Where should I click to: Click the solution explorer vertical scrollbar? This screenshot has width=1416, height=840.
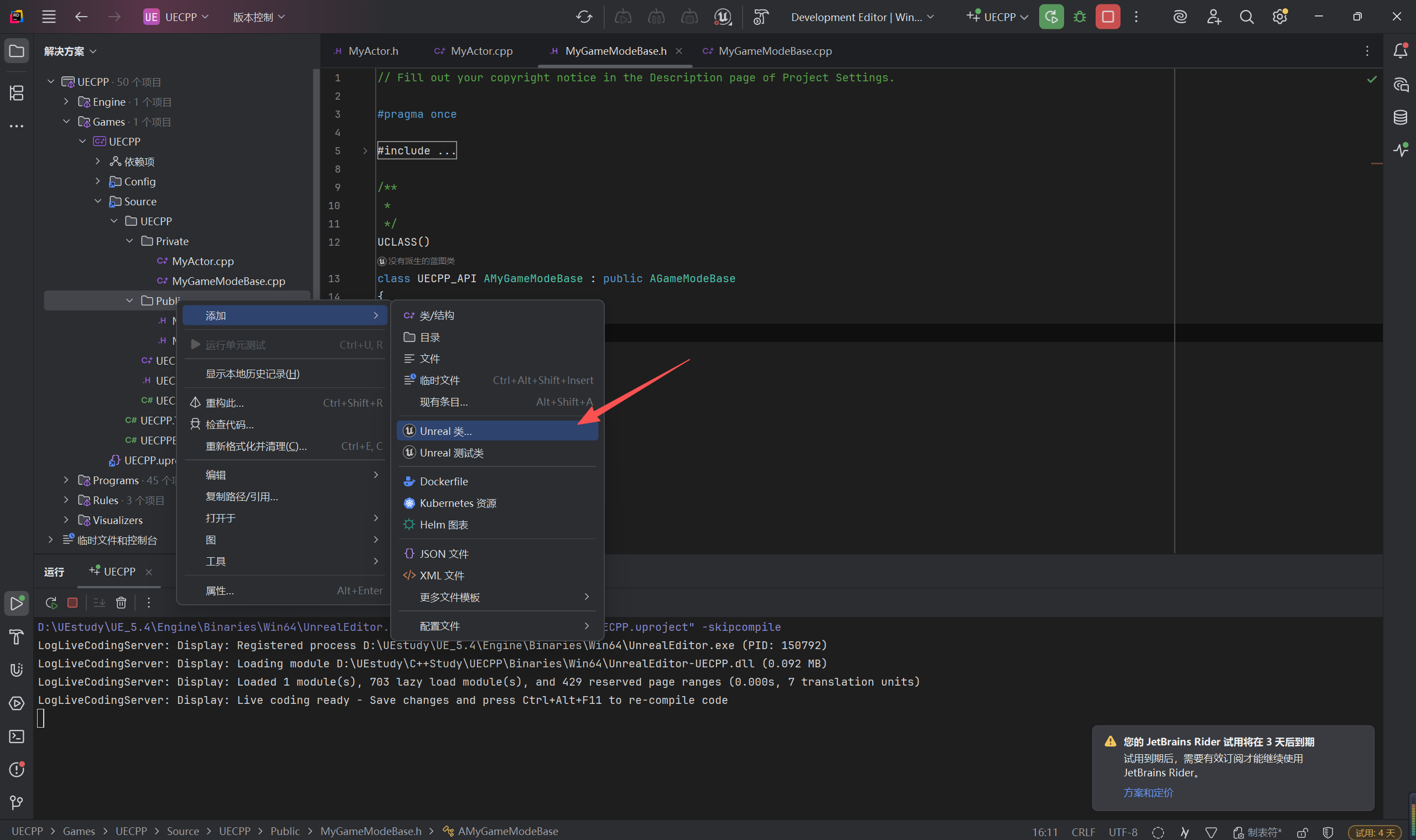tap(316, 170)
